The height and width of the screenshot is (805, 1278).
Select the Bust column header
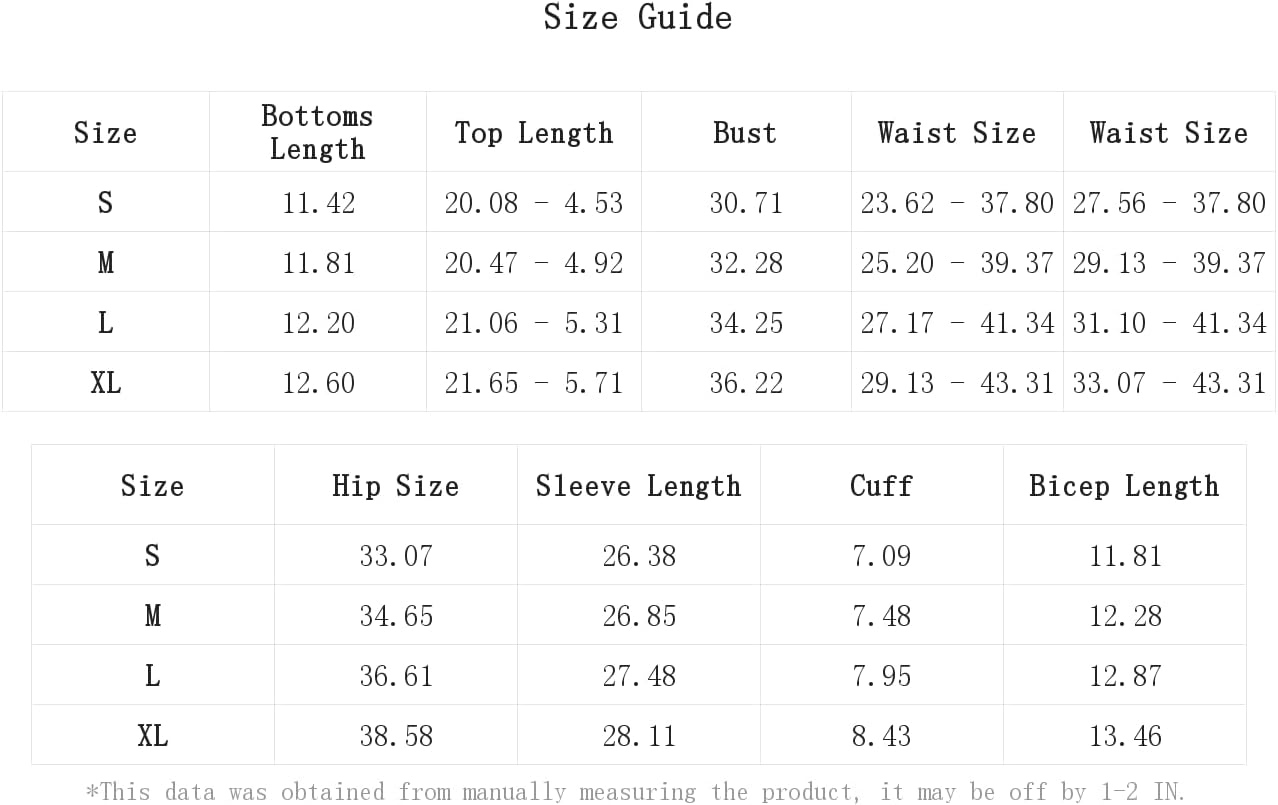point(745,133)
